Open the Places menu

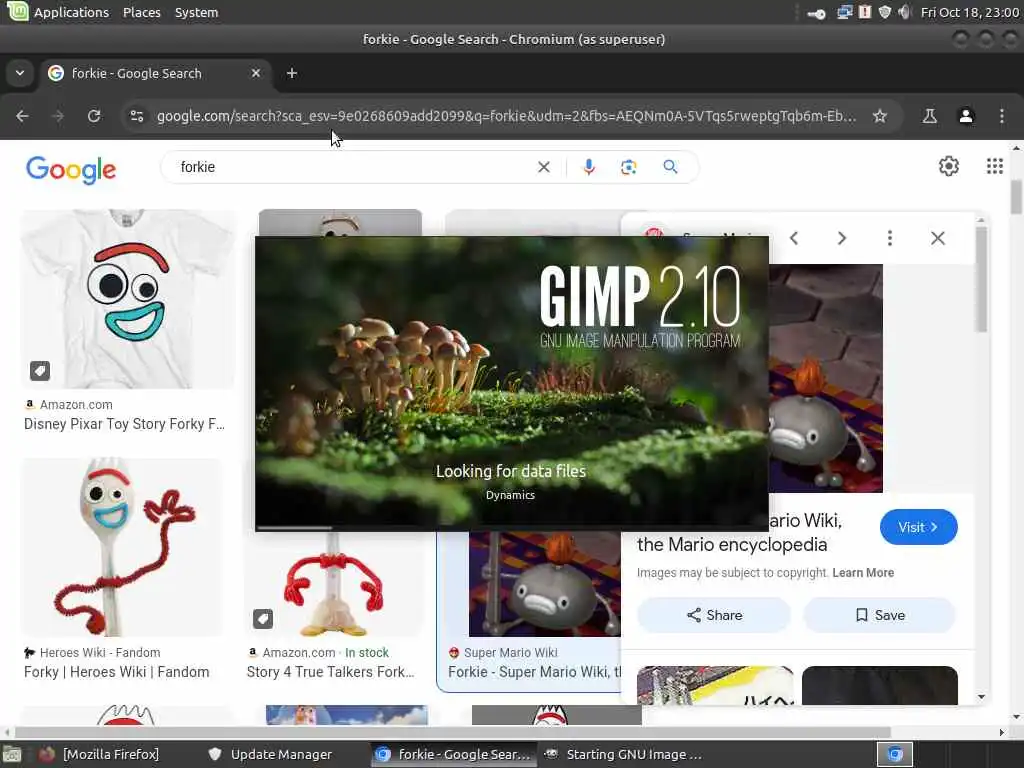point(142,12)
